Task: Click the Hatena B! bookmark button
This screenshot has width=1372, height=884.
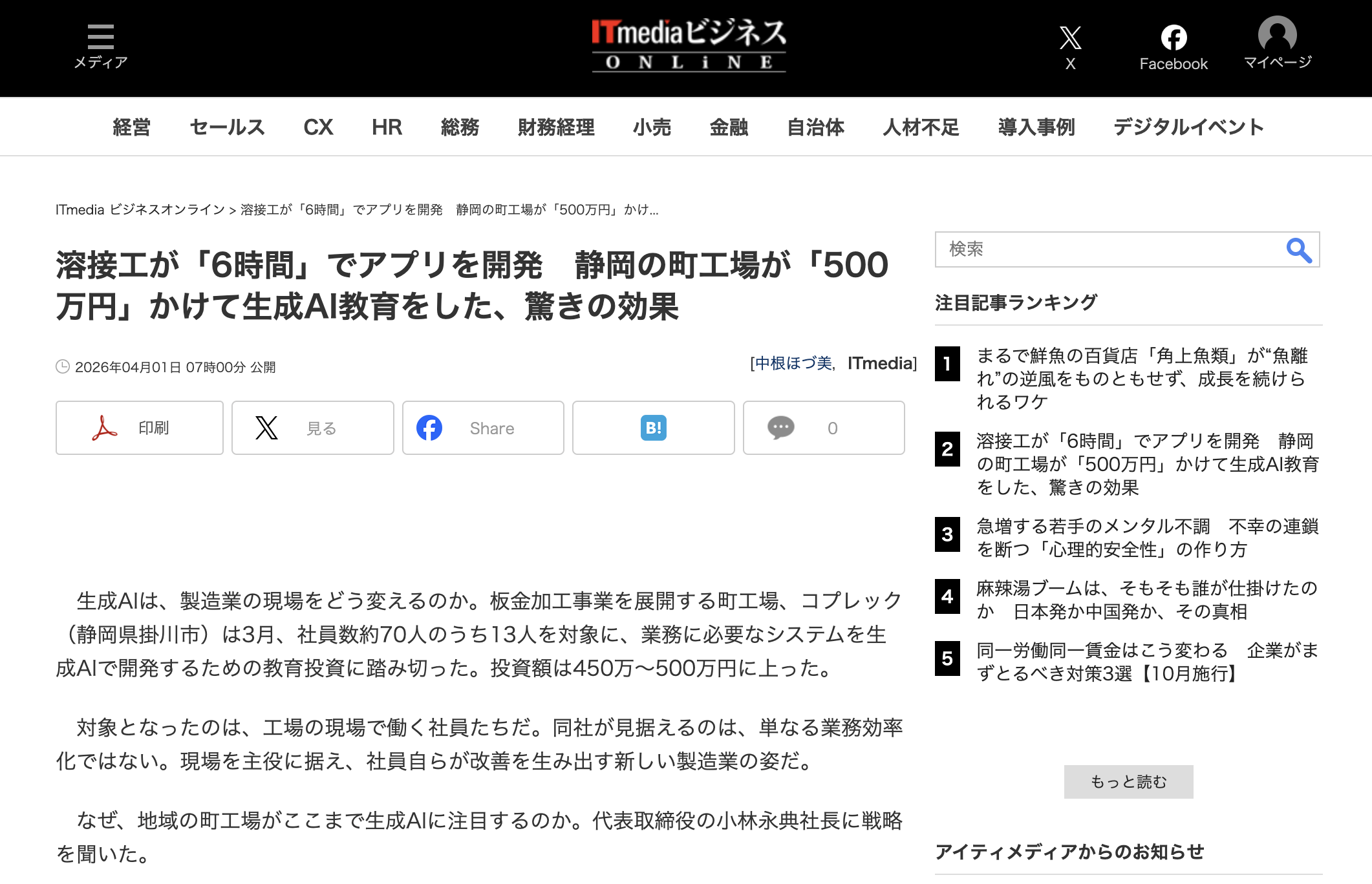Action: (653, 428)
